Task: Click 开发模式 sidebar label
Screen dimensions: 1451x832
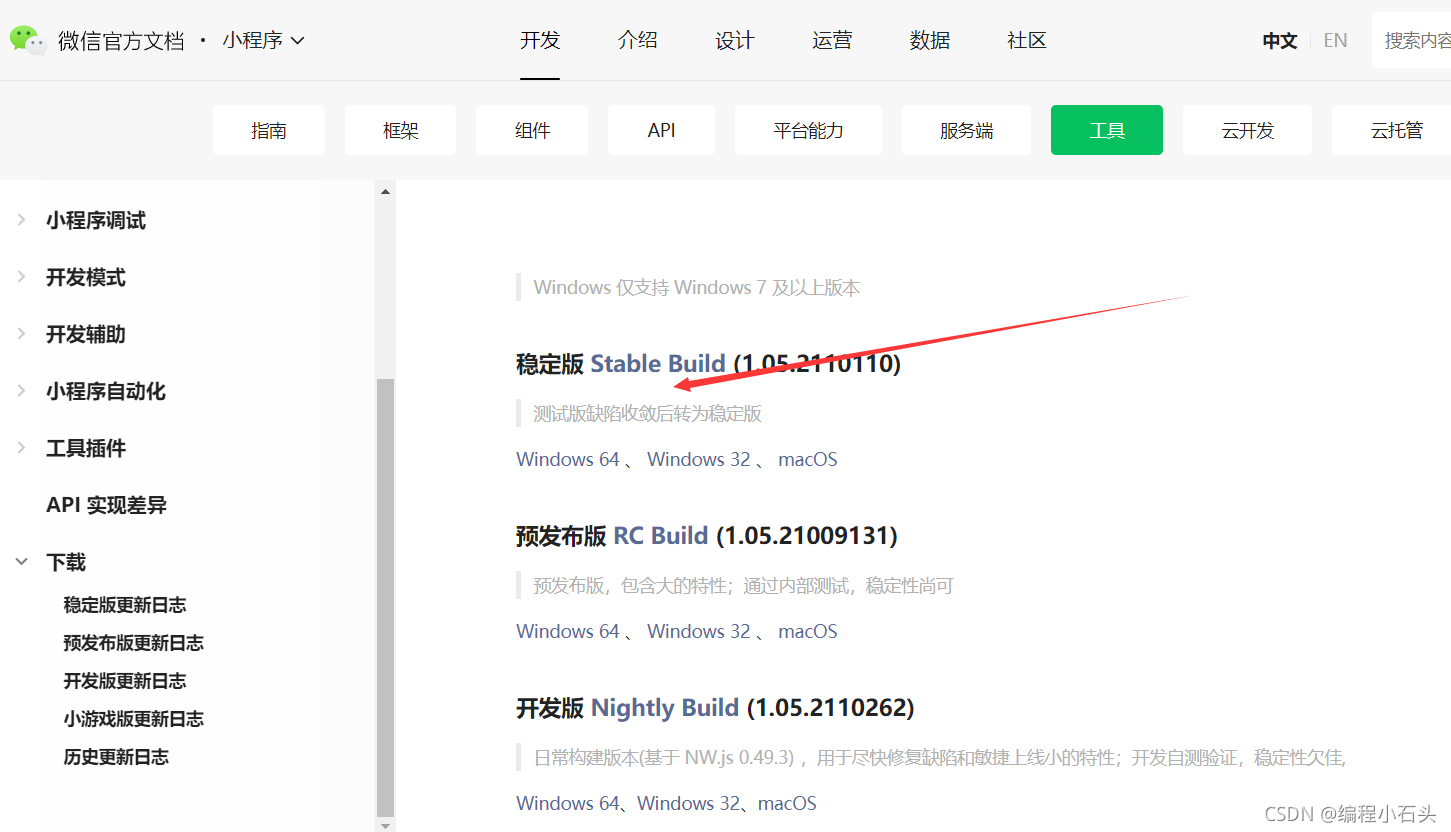Action: (x=86, y=277)
